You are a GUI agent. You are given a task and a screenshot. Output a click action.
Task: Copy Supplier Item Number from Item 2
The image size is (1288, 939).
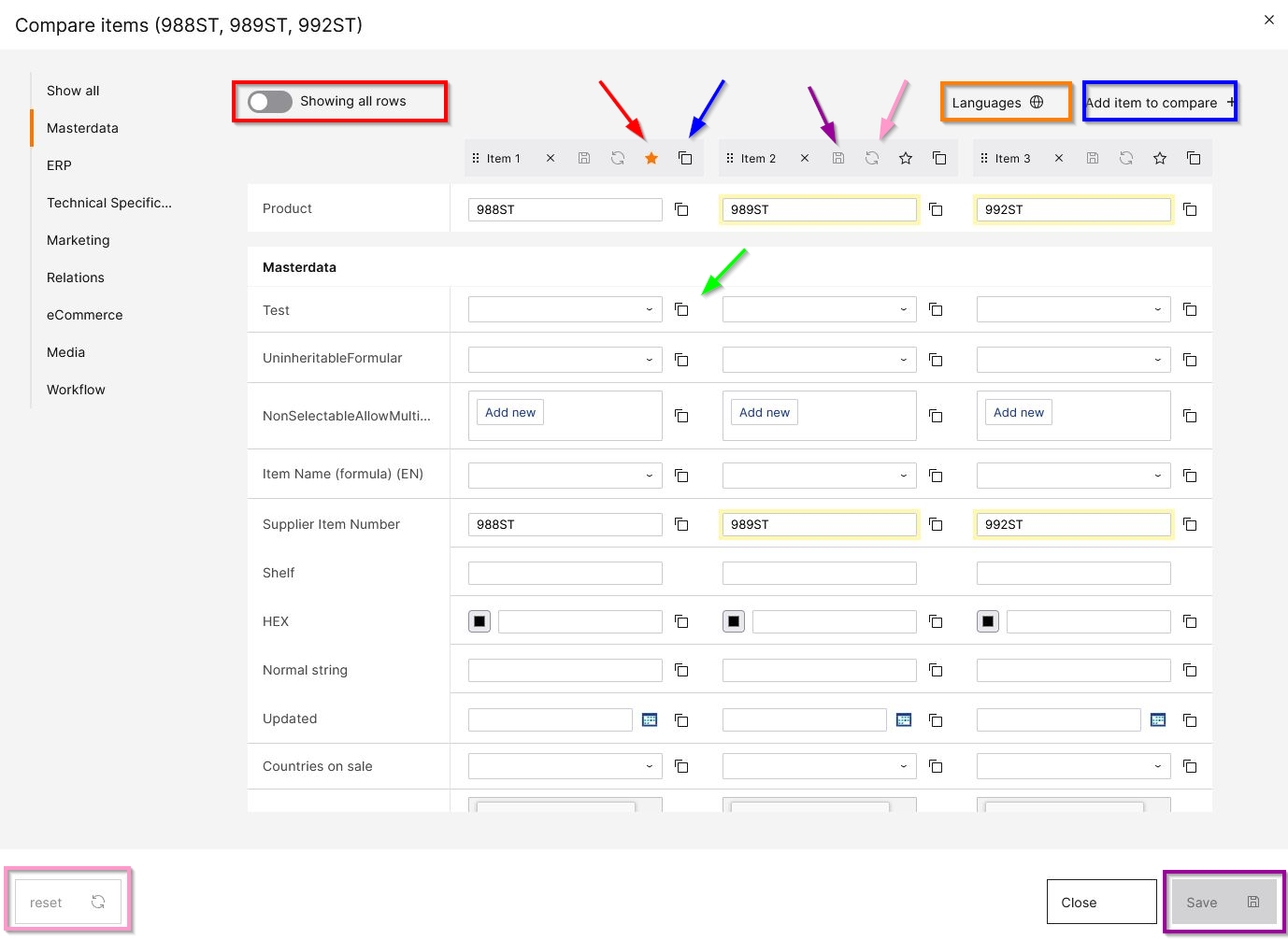tap(936, 524)
